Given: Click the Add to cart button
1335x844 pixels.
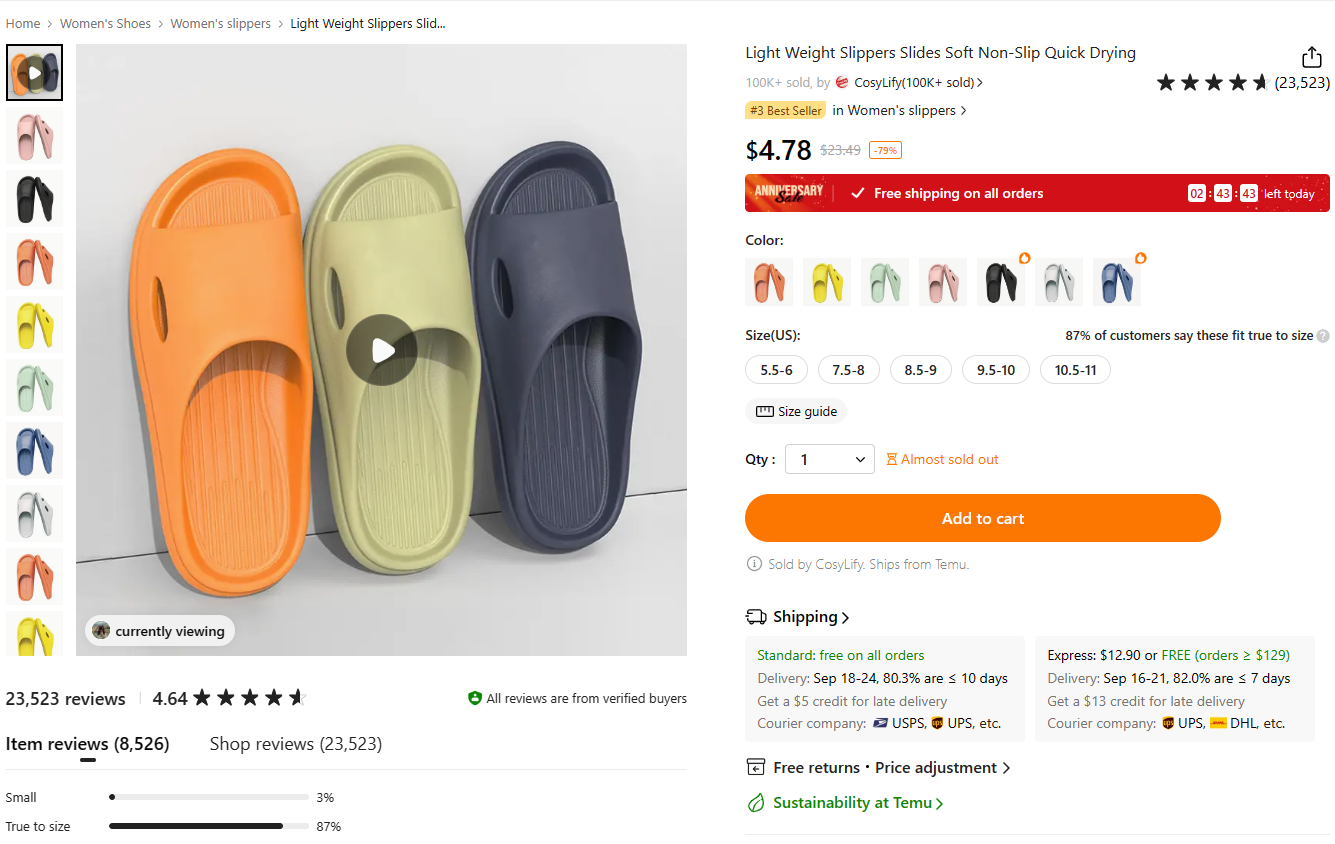Looking at the screenshot, I should (983, 518).
